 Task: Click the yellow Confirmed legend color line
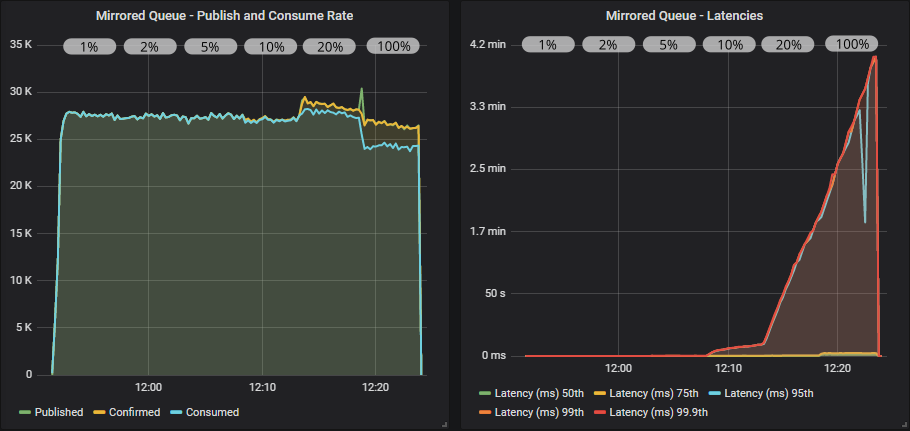click(x=99, y=412)
